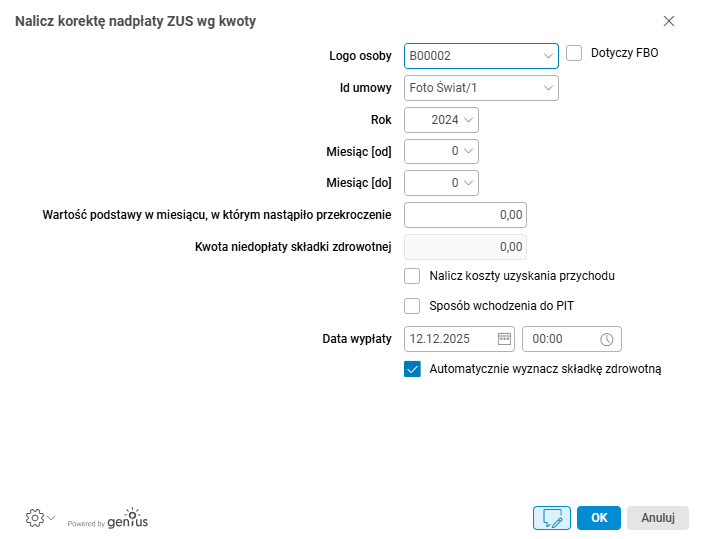
Task: Click the 00:00 time input field
Action: (x=560, y=339)
